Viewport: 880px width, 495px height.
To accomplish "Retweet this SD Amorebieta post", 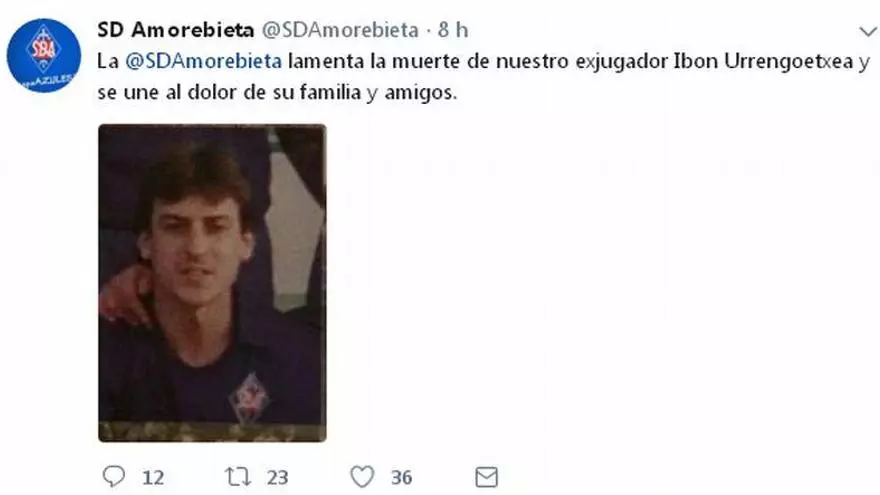I will point(237,477).
